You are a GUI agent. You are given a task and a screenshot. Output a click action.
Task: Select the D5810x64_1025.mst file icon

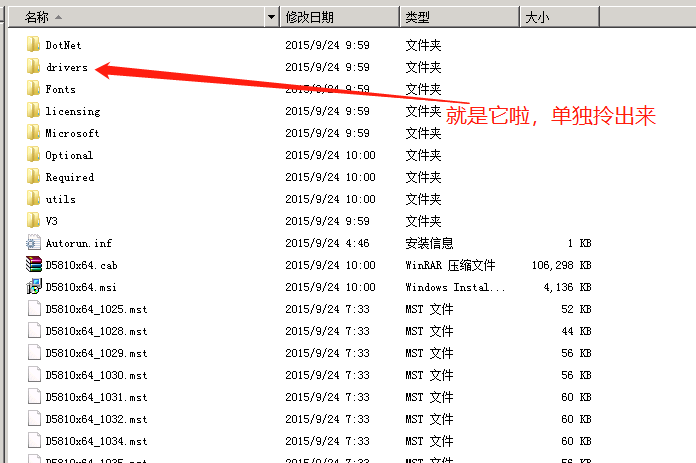pyautogui.click(x=34, y=309)
